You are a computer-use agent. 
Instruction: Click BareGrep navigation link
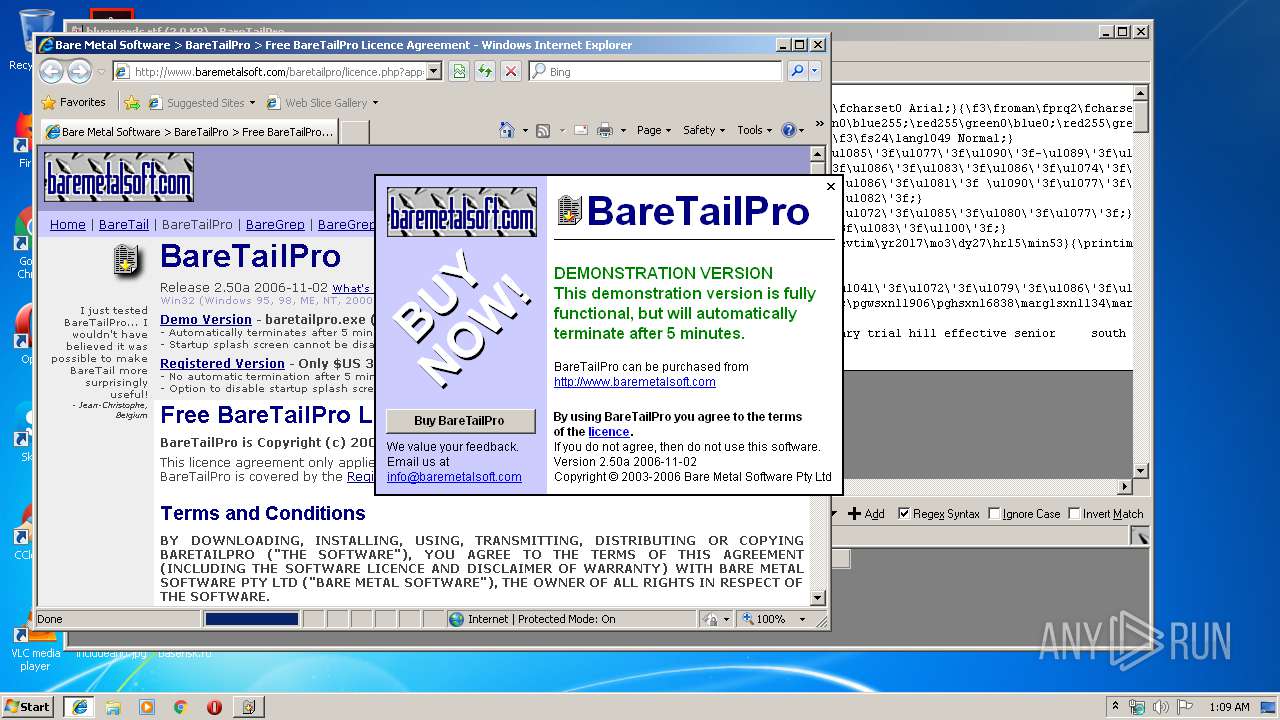point(275,225)
